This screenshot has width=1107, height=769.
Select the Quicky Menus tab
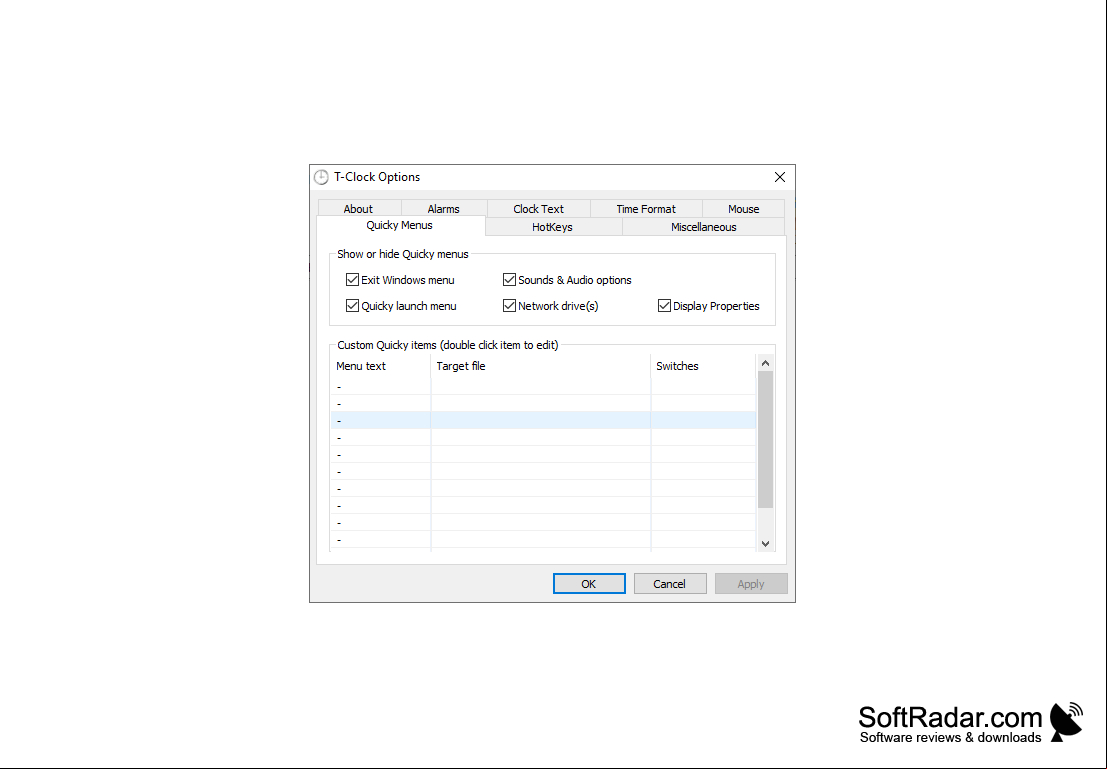click(x=400, y=225)
